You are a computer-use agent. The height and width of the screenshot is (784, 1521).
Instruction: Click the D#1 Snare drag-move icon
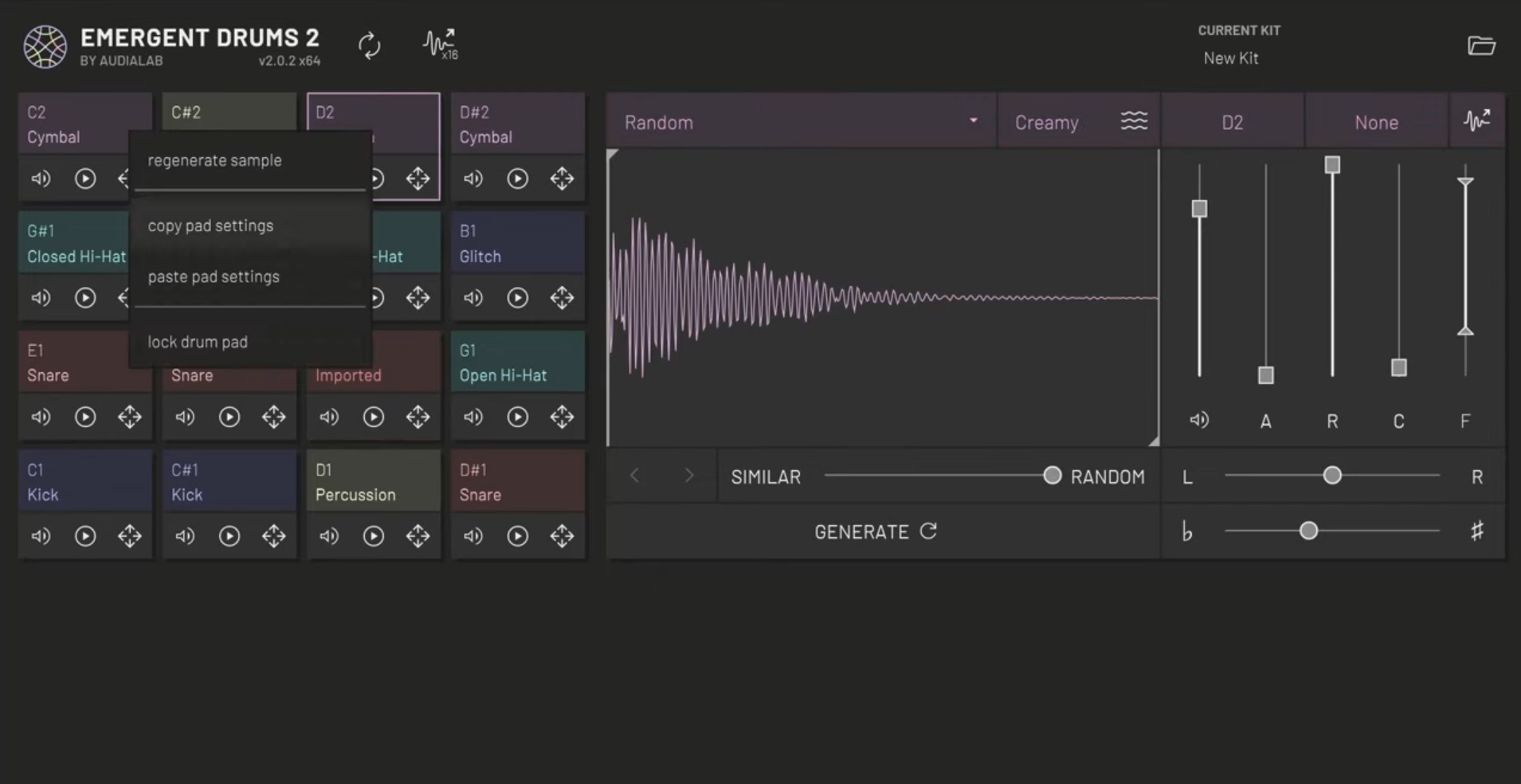pos(562,536)
